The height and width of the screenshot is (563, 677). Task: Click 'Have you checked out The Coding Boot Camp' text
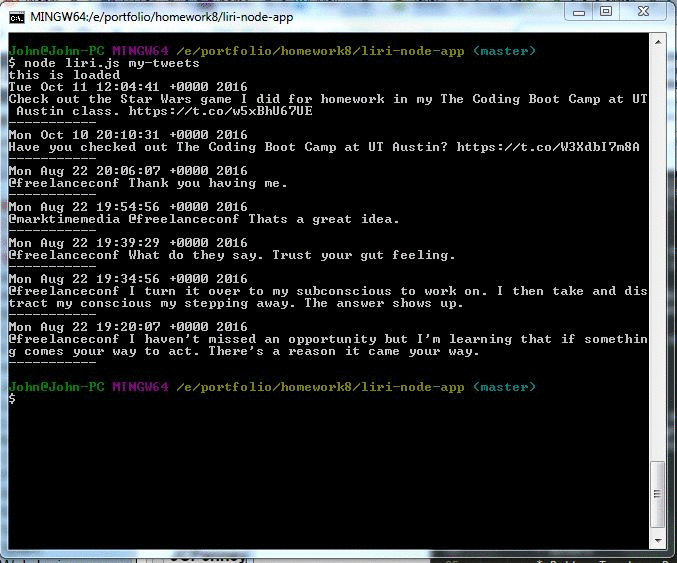(x=172, y=147)
